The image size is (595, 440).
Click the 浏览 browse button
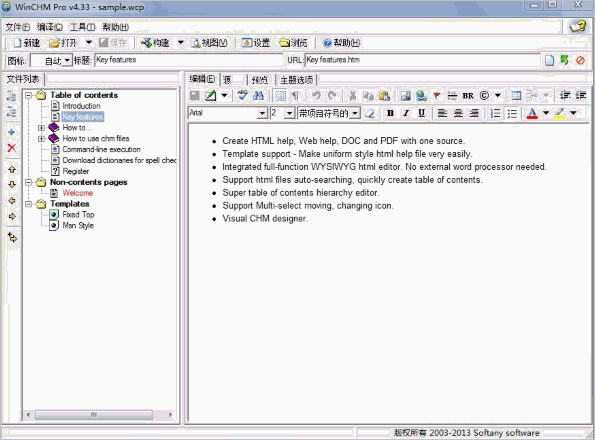pyautogui.click(x=293, y=43)
